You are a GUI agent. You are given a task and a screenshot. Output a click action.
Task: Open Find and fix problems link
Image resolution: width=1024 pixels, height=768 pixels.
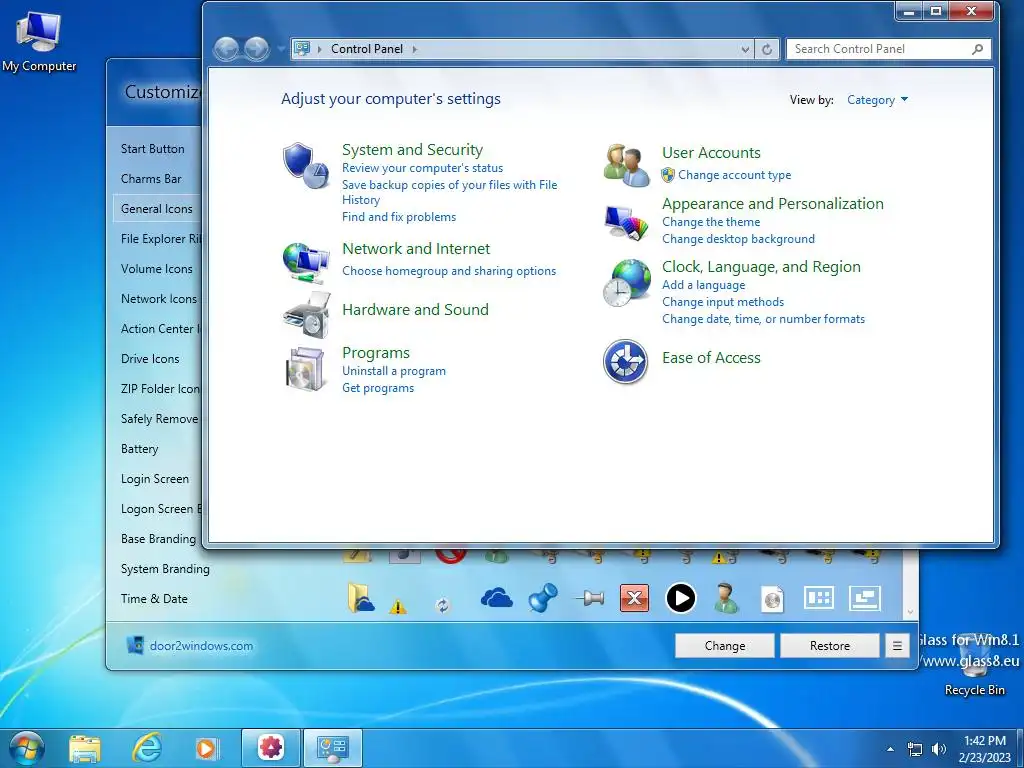point(399,217)
